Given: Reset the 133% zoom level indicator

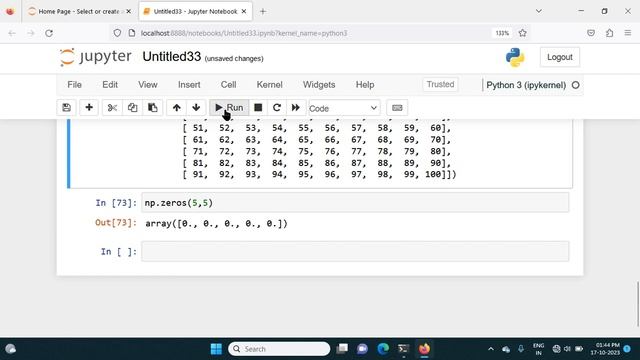Looking at the screenshot, I should tap(502, 33).
